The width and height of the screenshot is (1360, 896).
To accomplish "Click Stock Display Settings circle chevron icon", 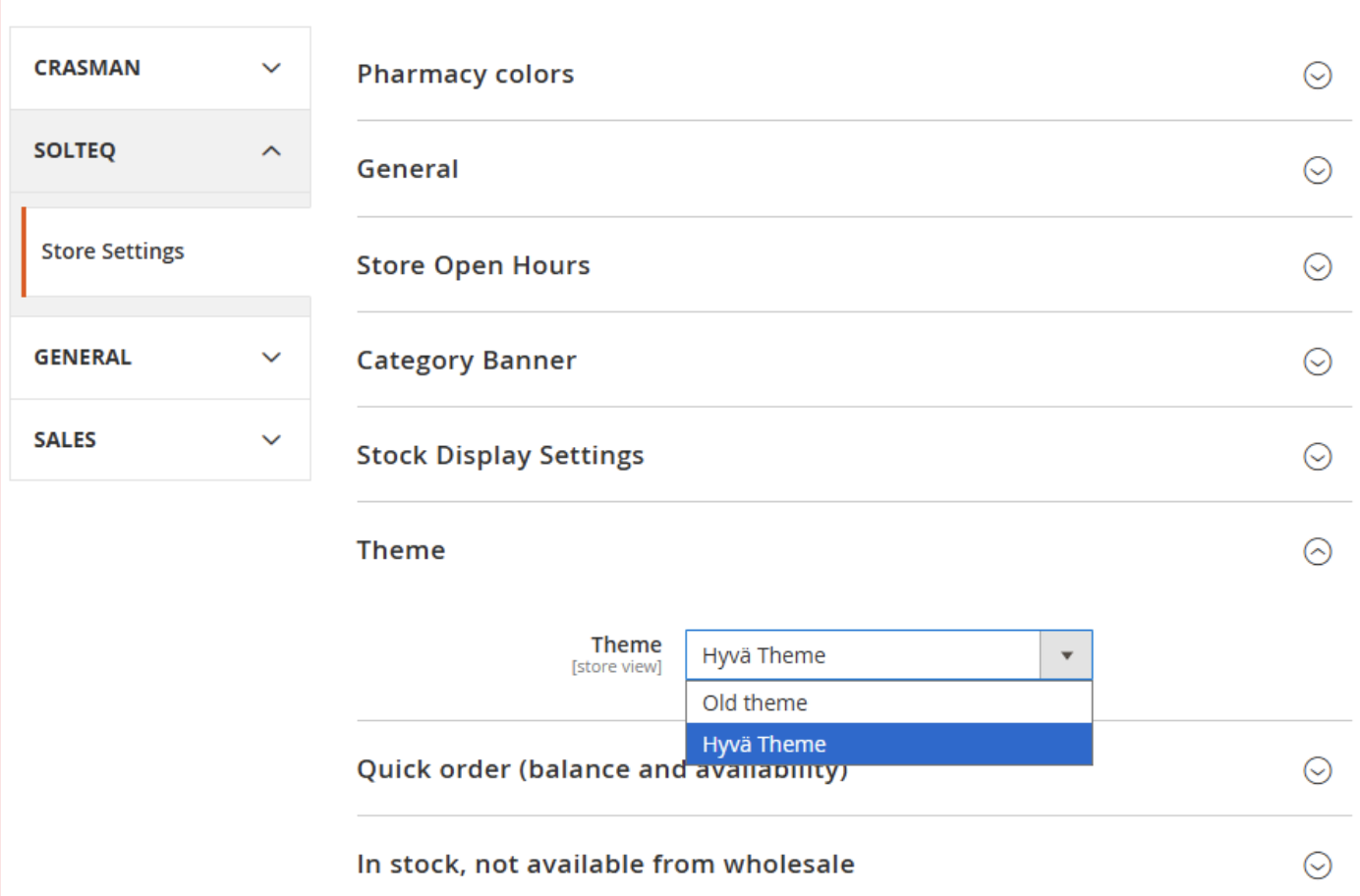I will (1317, 457).
